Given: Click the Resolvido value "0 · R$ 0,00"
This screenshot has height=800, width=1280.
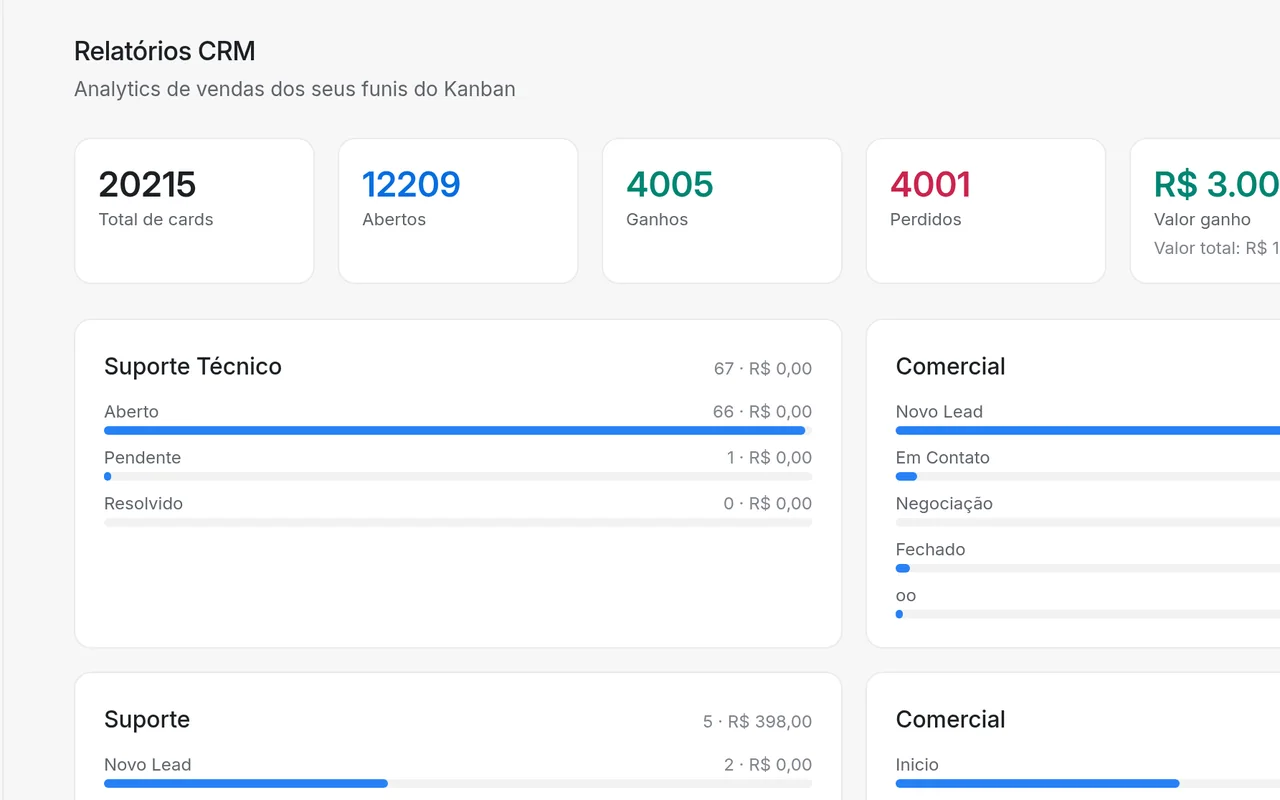Looking at the screenshot, I should [768, 504].
